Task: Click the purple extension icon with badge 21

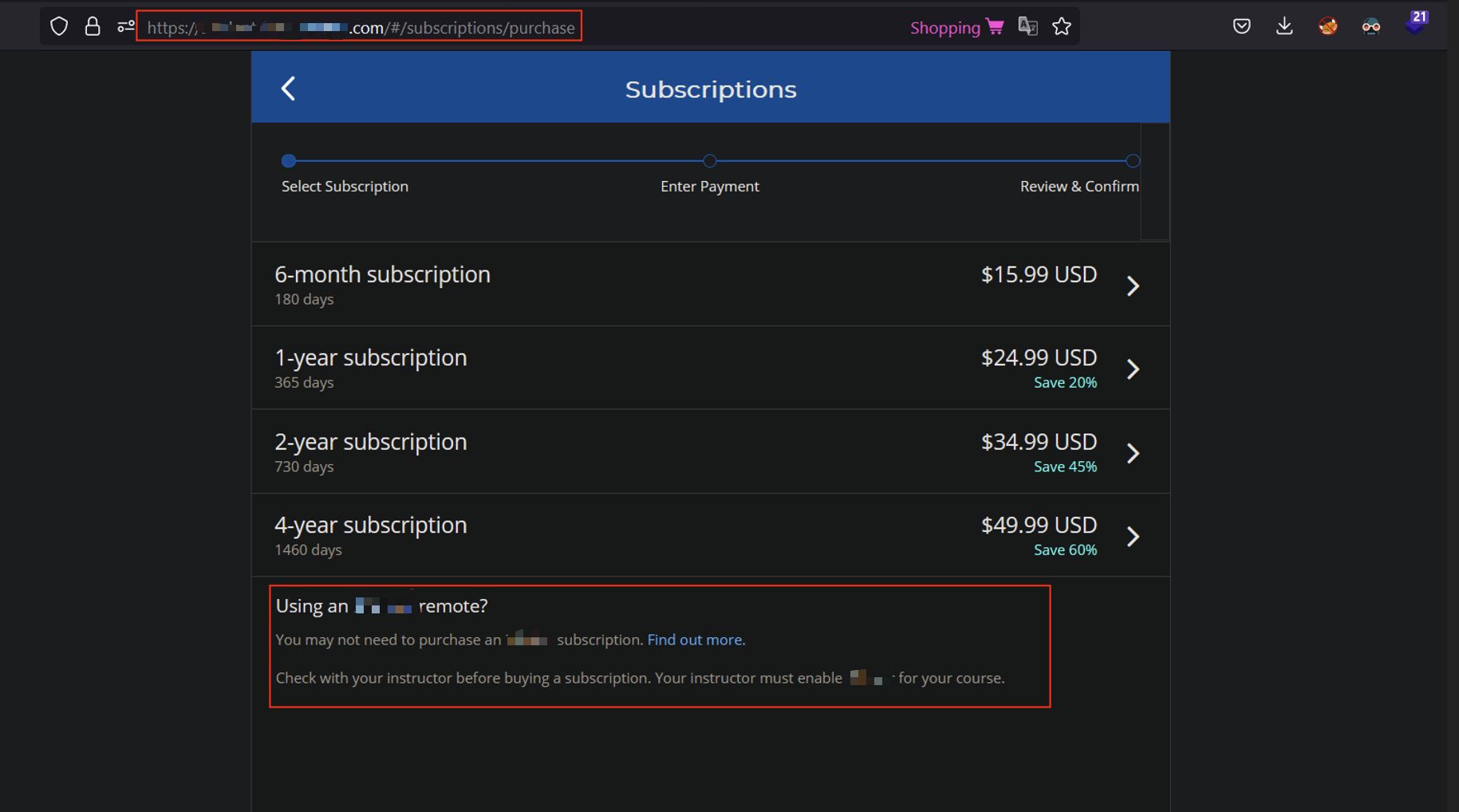Action: (1414, 25)
